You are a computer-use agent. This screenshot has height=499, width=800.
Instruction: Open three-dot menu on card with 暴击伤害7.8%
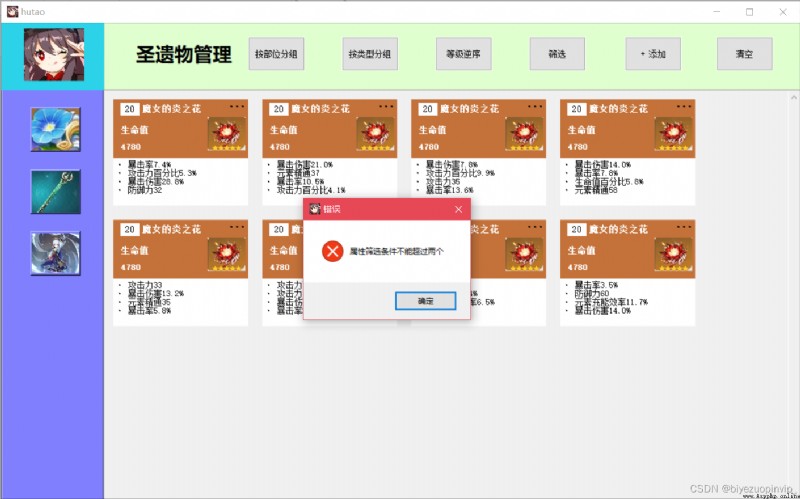tap(535, 107)
